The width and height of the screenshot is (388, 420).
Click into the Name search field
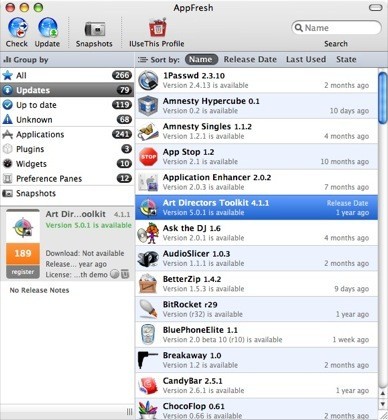coord(337,28)
